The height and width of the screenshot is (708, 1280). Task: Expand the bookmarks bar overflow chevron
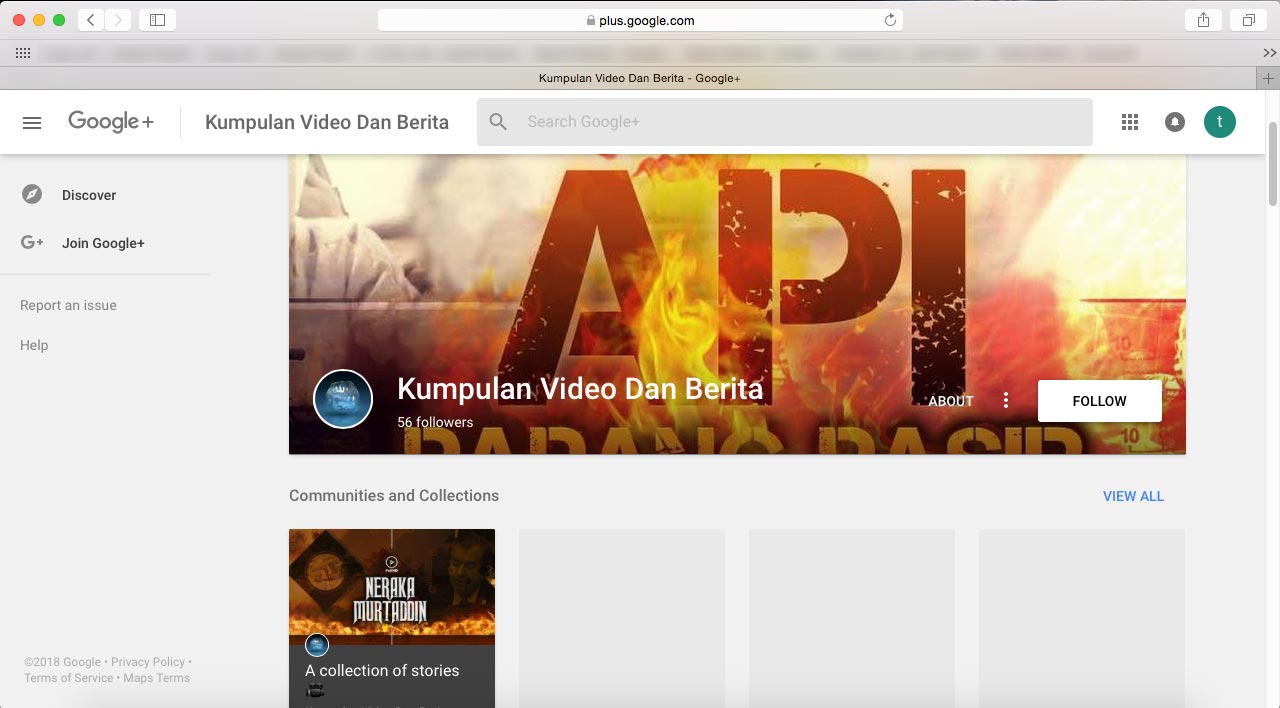click(1269, 53)
